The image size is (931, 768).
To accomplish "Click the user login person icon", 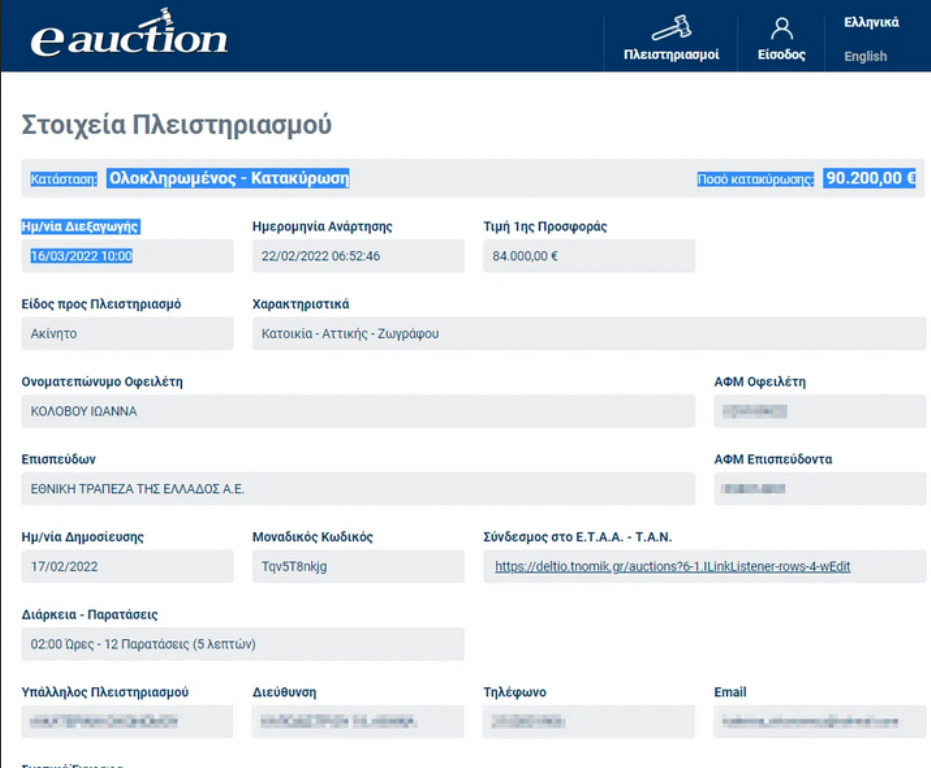I will click(x=781, y=28).
